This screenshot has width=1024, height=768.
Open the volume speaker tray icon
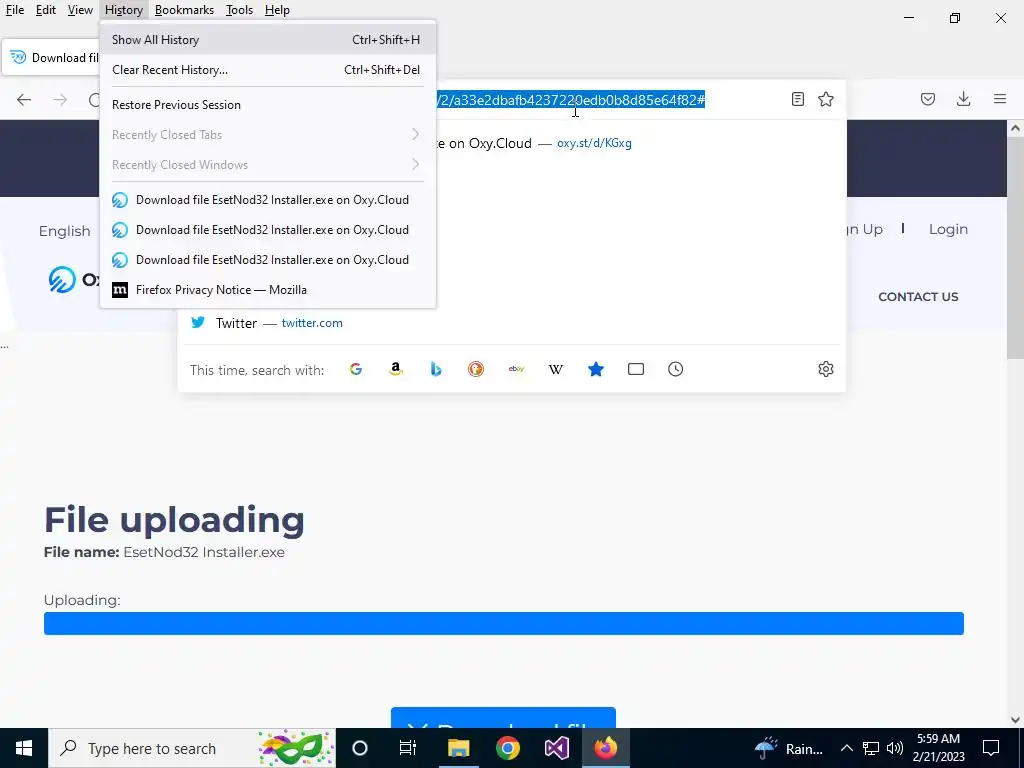[895, 748]
